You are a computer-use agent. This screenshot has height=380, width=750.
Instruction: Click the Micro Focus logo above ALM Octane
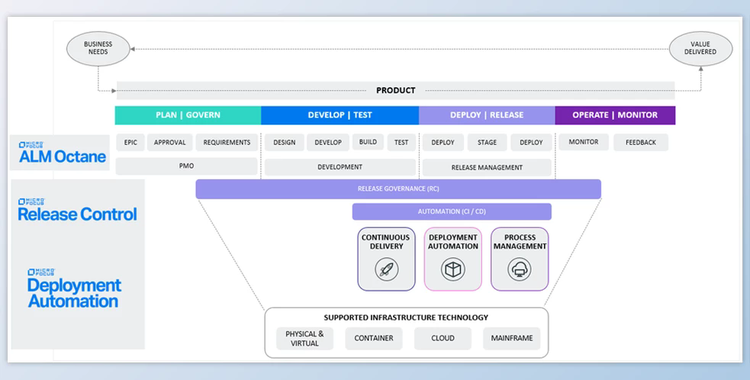click(x=31, y=145)
